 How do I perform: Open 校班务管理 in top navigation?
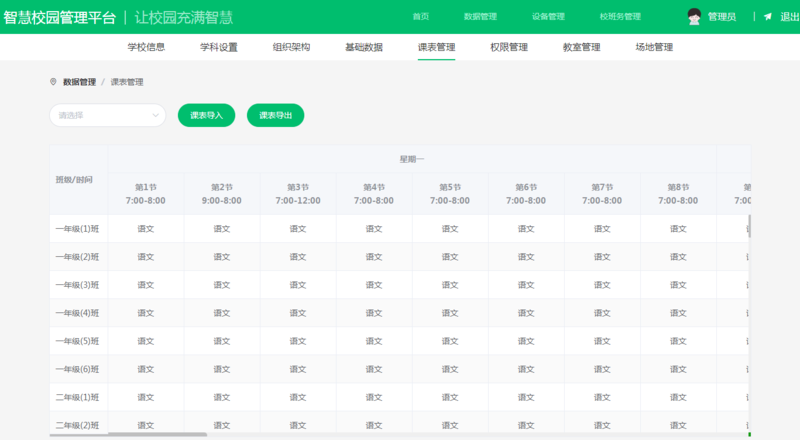click(620, 17)
